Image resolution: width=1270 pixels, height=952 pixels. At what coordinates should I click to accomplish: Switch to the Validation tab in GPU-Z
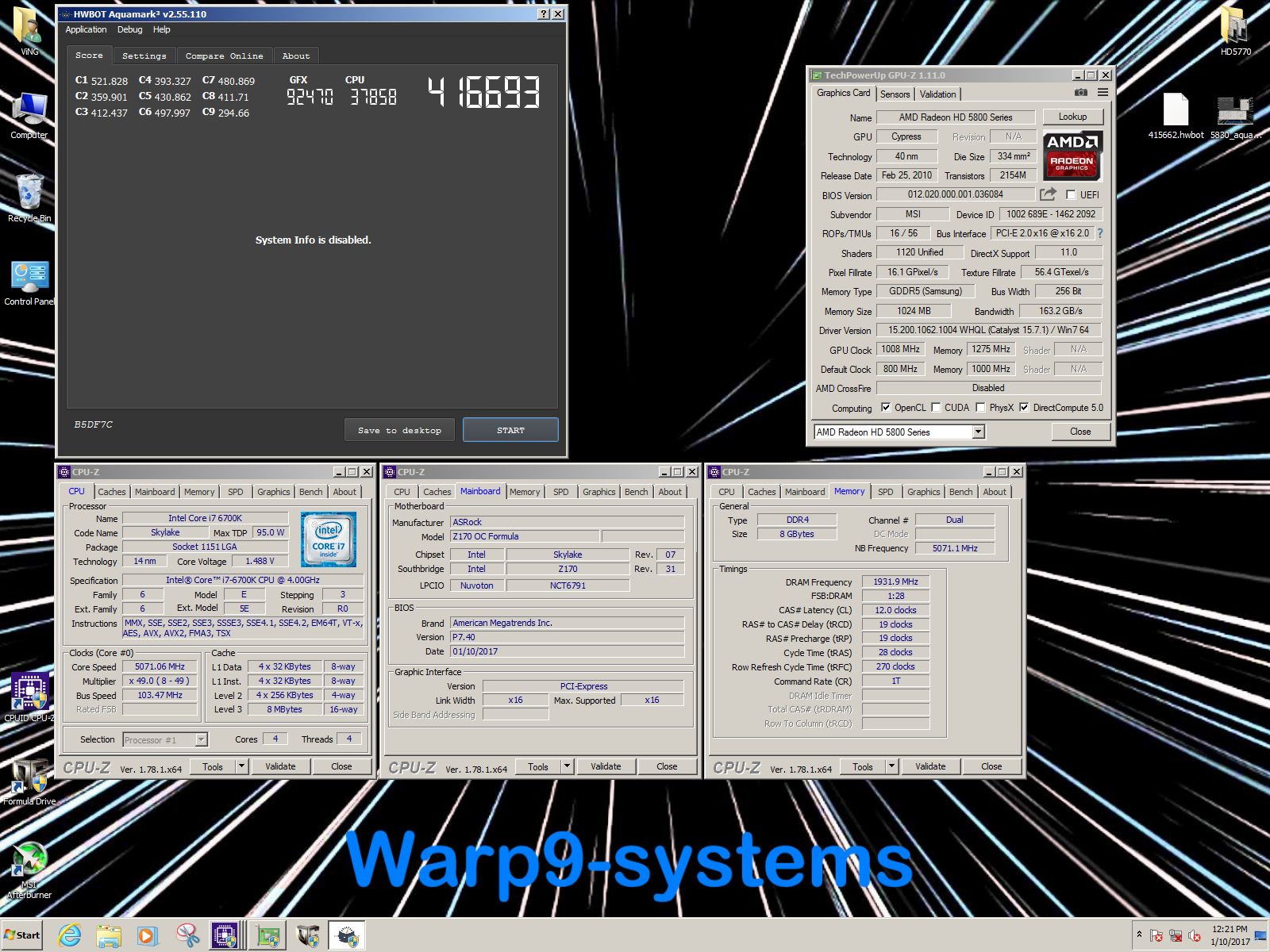(x=938, y=94)
